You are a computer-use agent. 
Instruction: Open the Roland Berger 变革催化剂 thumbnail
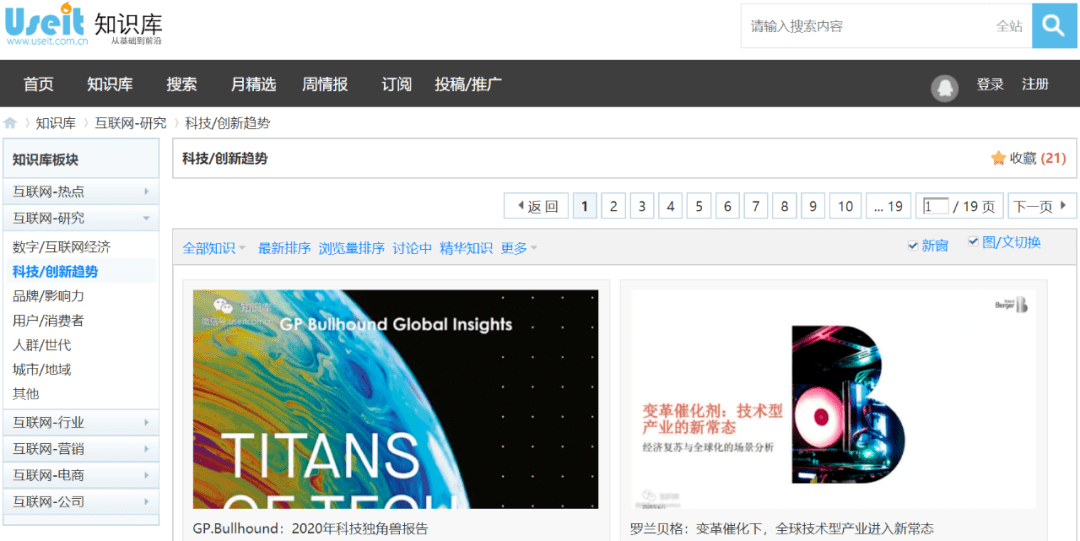pyautogui.click(x=833, y=399)
